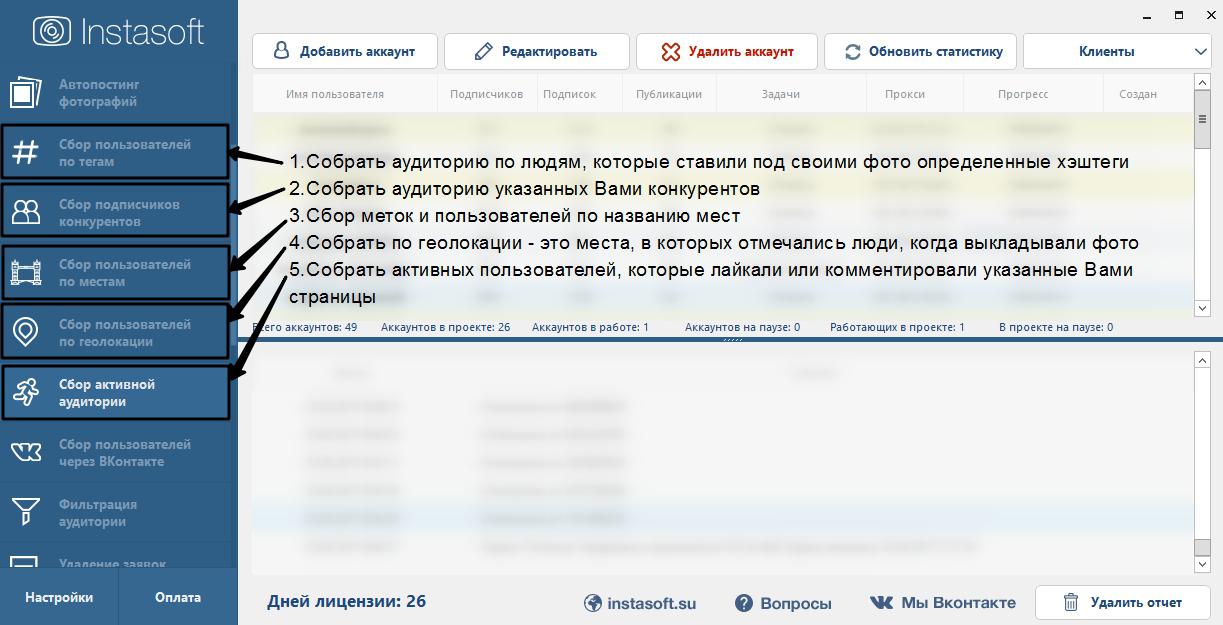Click Аккаунтов в работе: 1 status
Screen dimensions: 1223x625
[x=590, y=327]
